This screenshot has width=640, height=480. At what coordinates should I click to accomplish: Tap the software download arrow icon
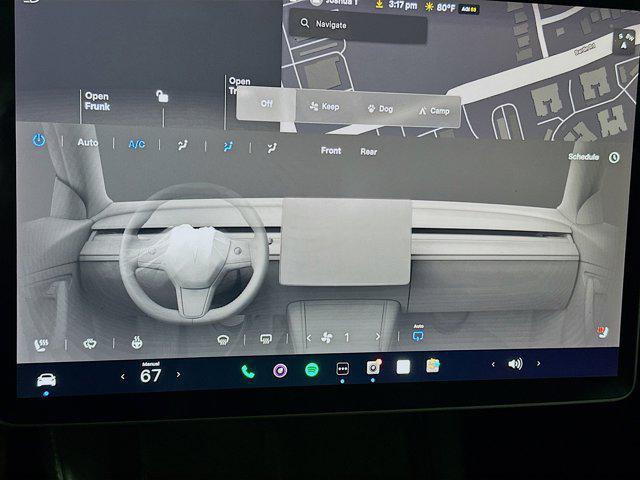[x=380, y=4]
